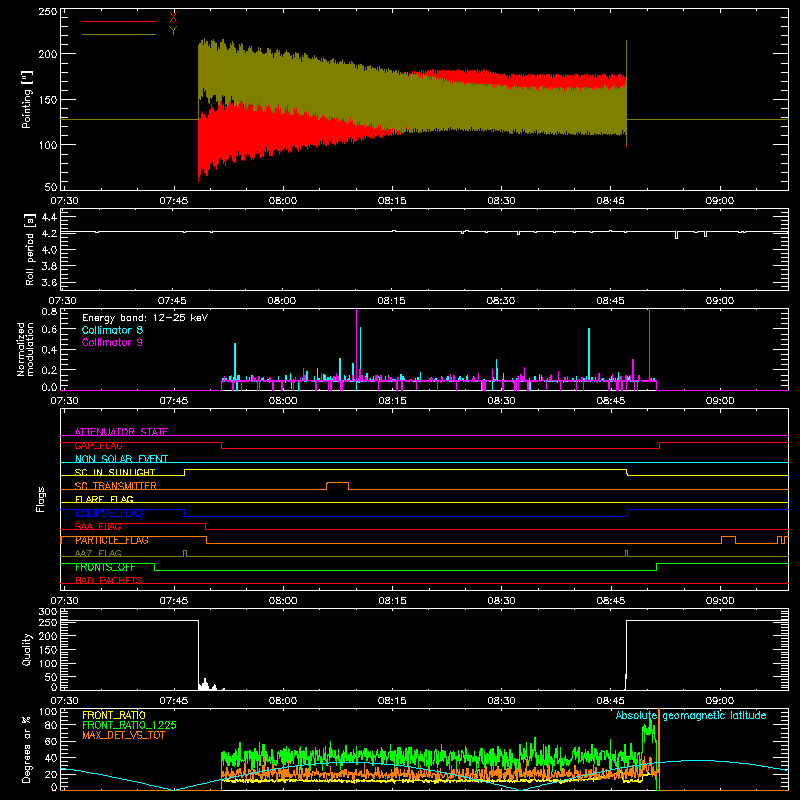Click the 07:45 time label under Flags plot
800x800 pixels.
[x=174, y=601]
